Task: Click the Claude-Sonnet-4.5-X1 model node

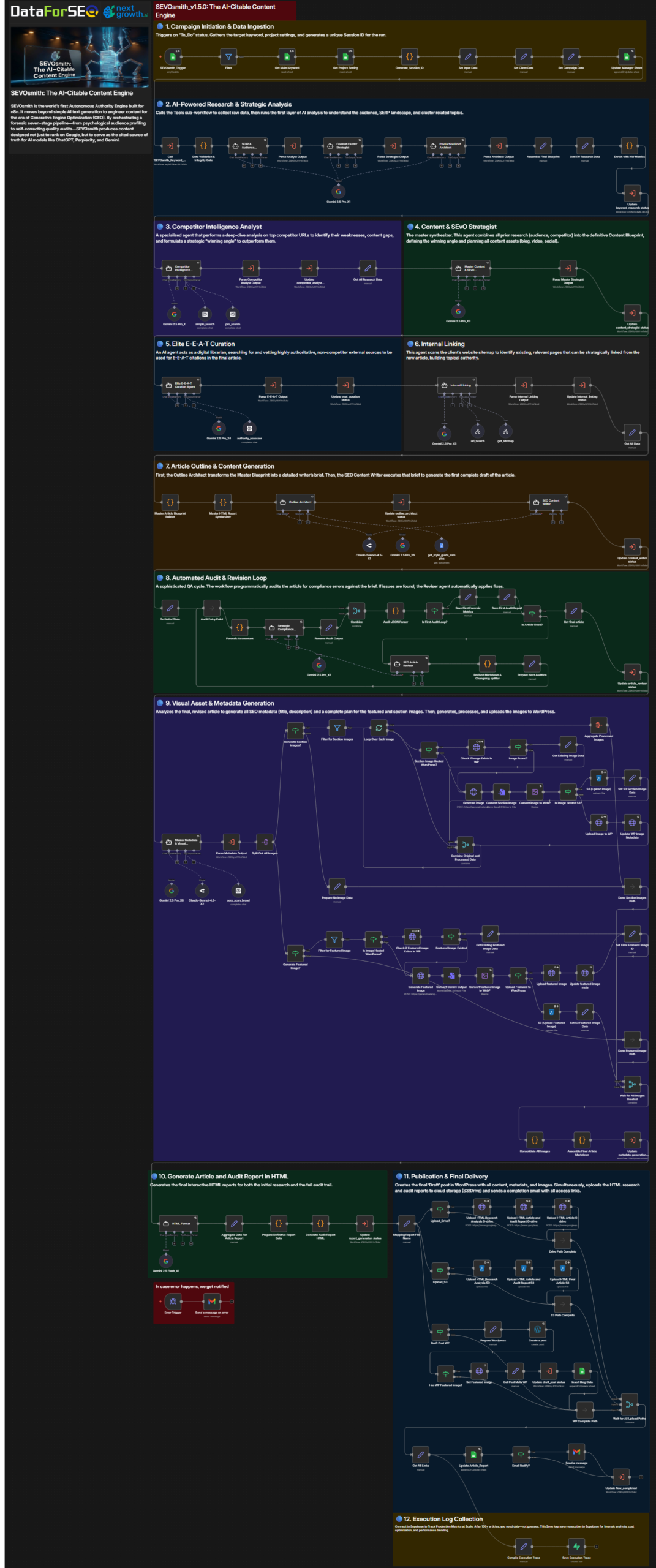Action: [x=369, y=545]
